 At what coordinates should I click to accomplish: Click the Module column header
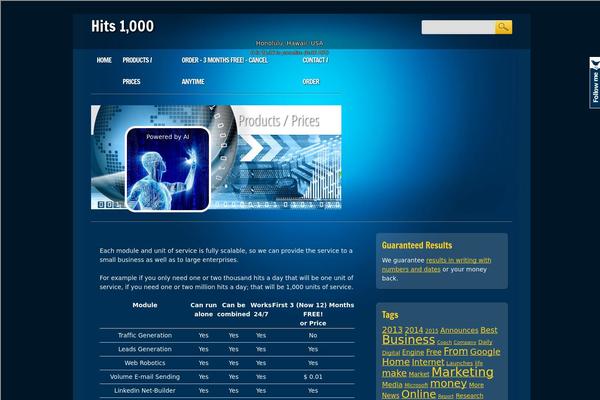pos(145,305)
